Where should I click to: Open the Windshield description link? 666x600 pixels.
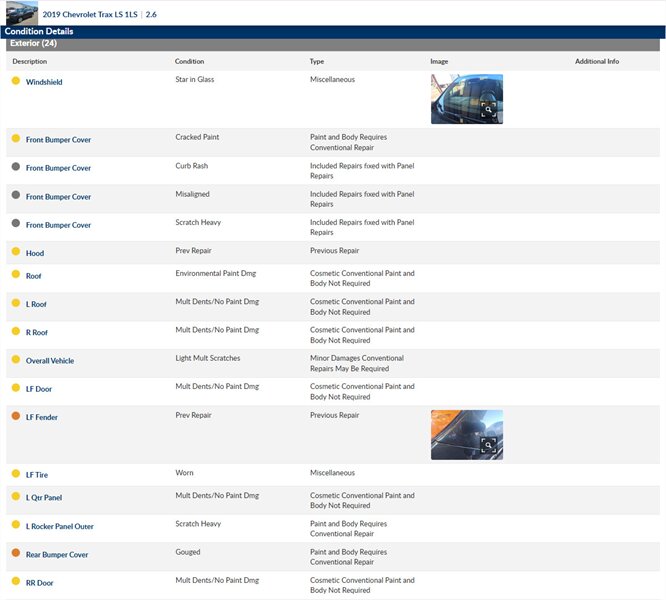tap(44, 82)
